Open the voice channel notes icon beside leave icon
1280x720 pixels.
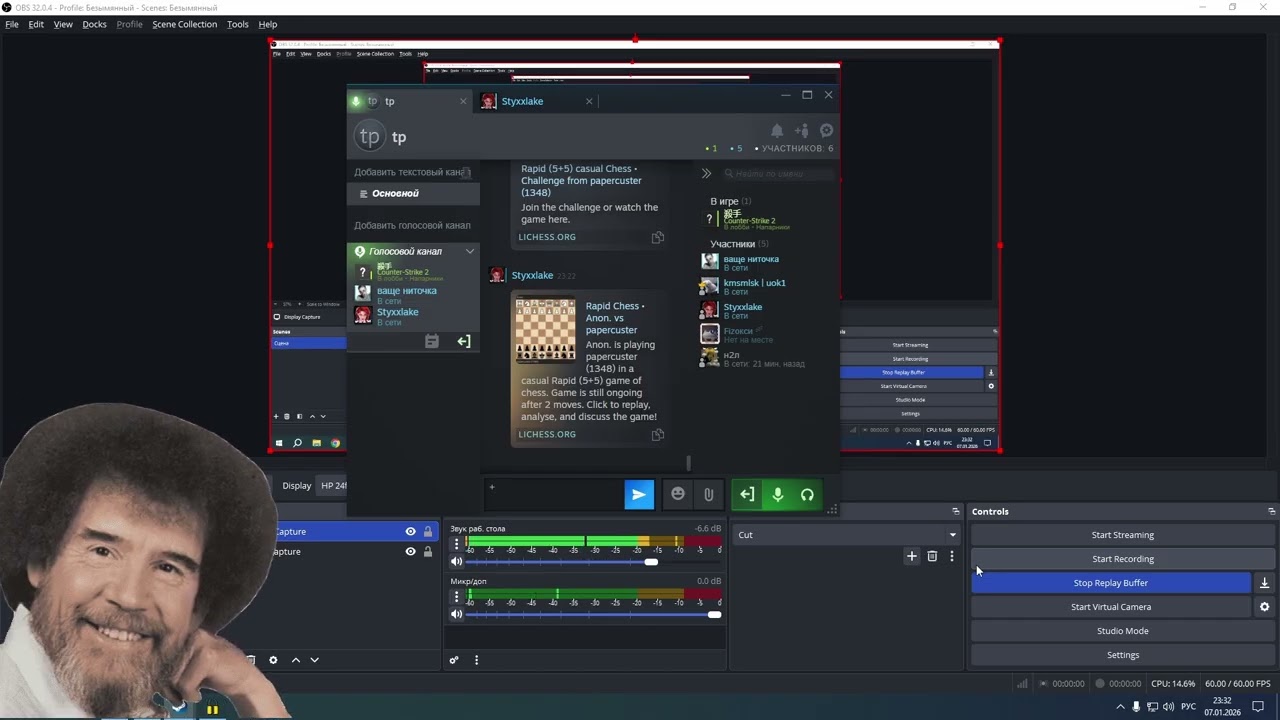(432, 341)
